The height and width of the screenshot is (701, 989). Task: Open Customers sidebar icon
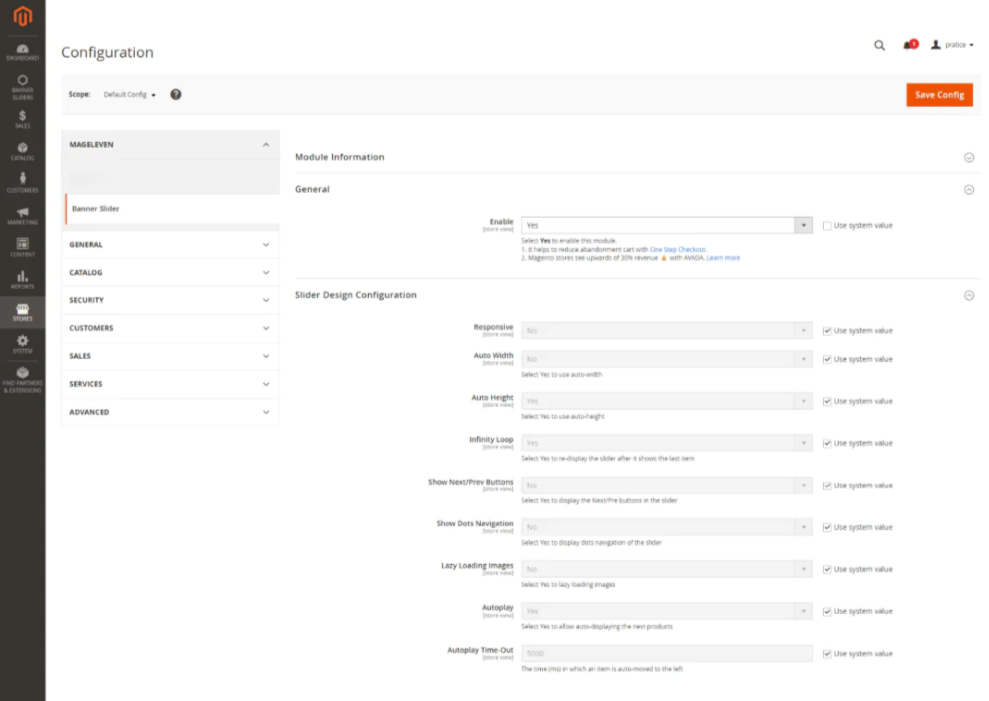22,183
